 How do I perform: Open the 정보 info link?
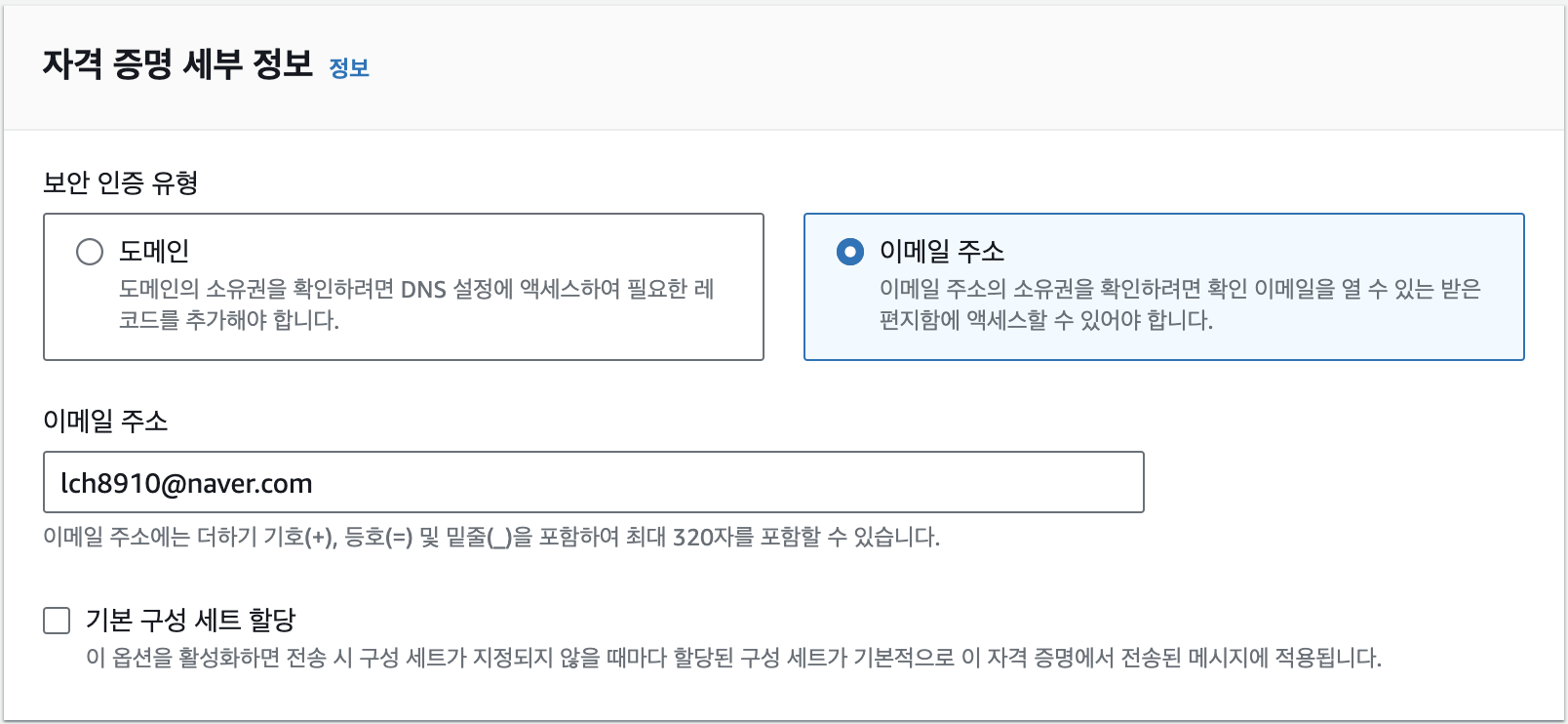point(349,68)
